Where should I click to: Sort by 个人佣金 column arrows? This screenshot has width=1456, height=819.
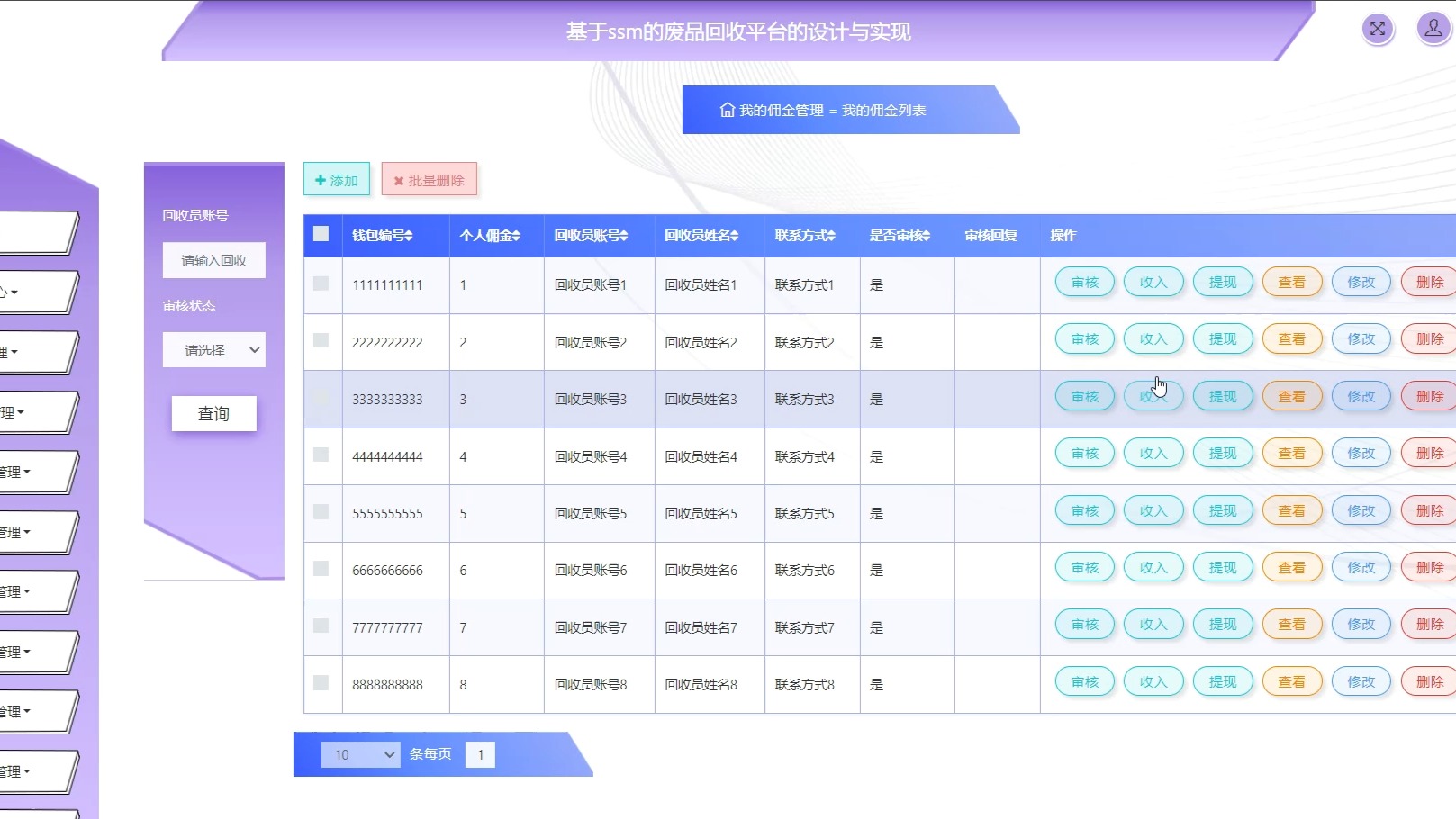point(516,236)
